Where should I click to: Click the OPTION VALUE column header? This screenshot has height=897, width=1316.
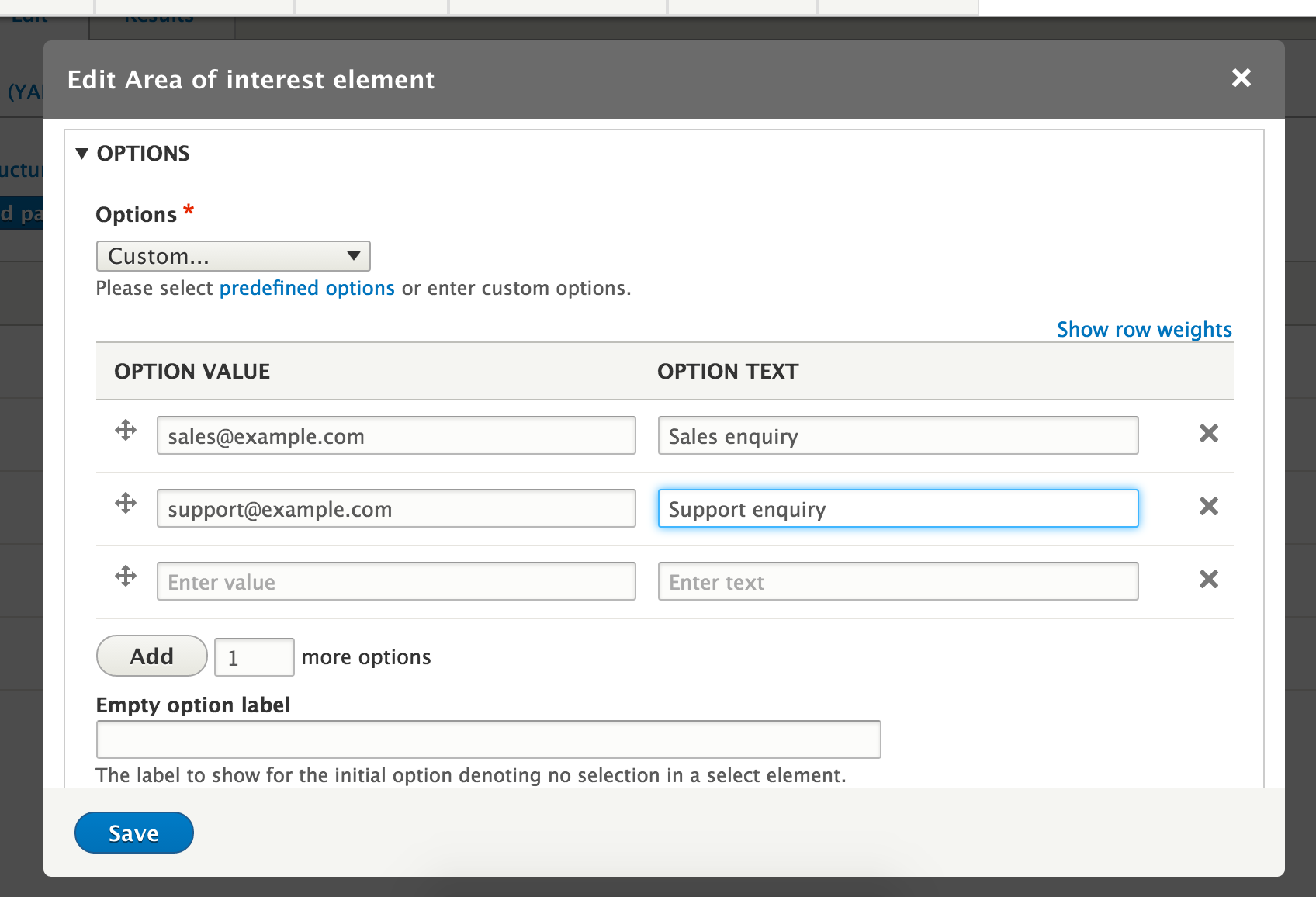192,372
